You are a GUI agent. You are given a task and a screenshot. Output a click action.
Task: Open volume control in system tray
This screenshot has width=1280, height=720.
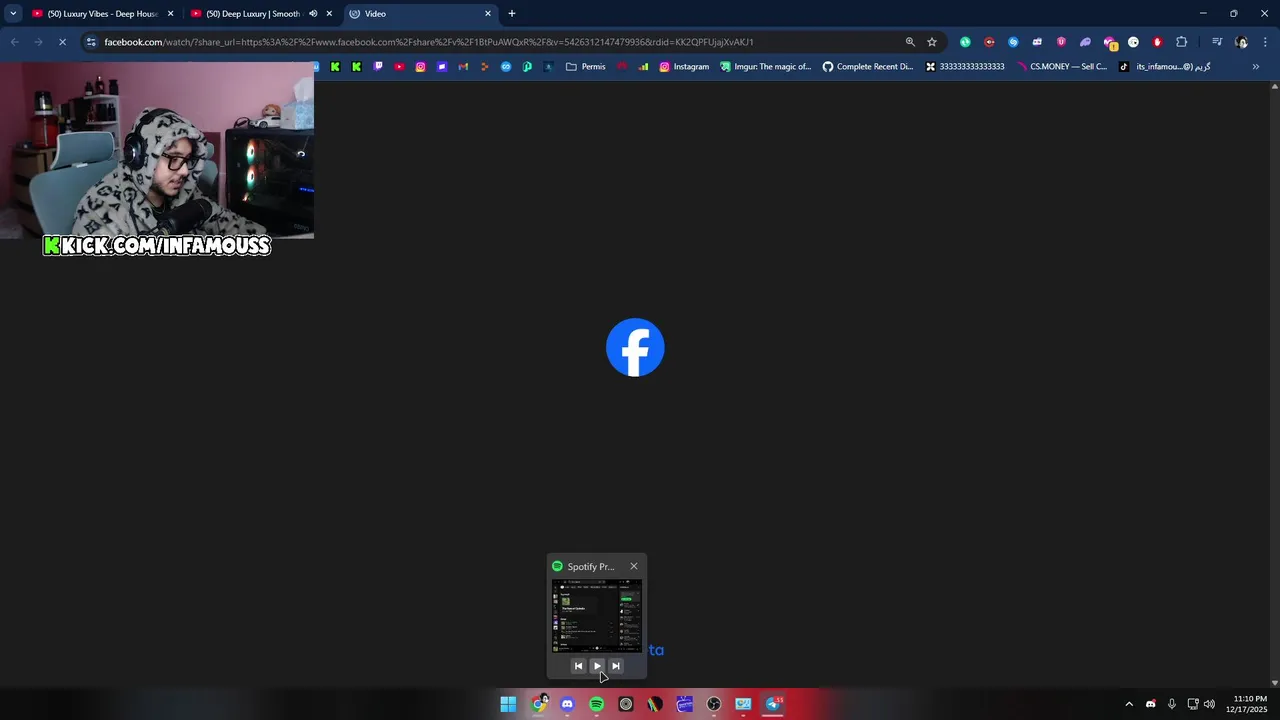coord(1210,704)
